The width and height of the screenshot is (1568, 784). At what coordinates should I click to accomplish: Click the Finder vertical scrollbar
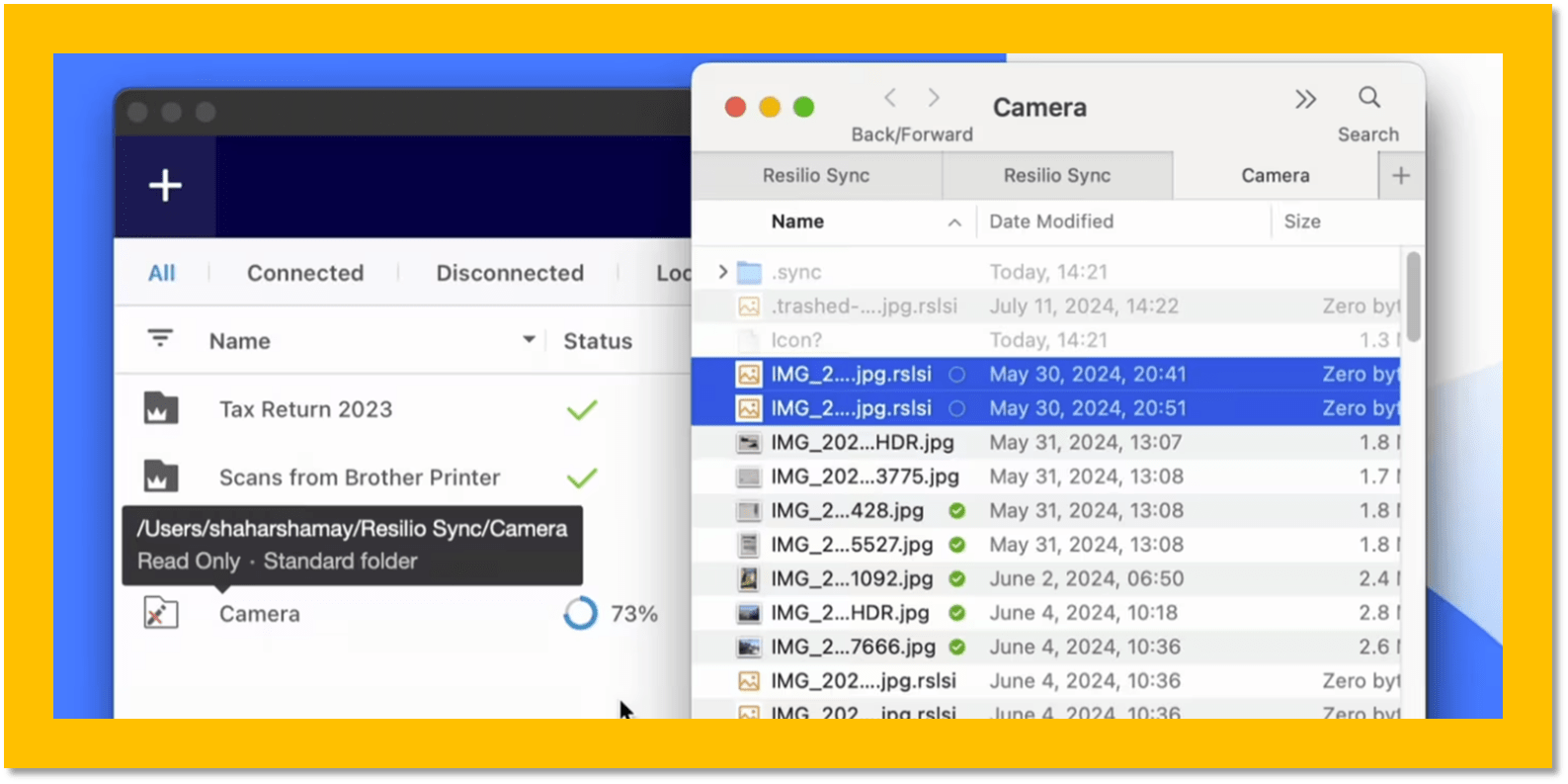point(1413,297)
